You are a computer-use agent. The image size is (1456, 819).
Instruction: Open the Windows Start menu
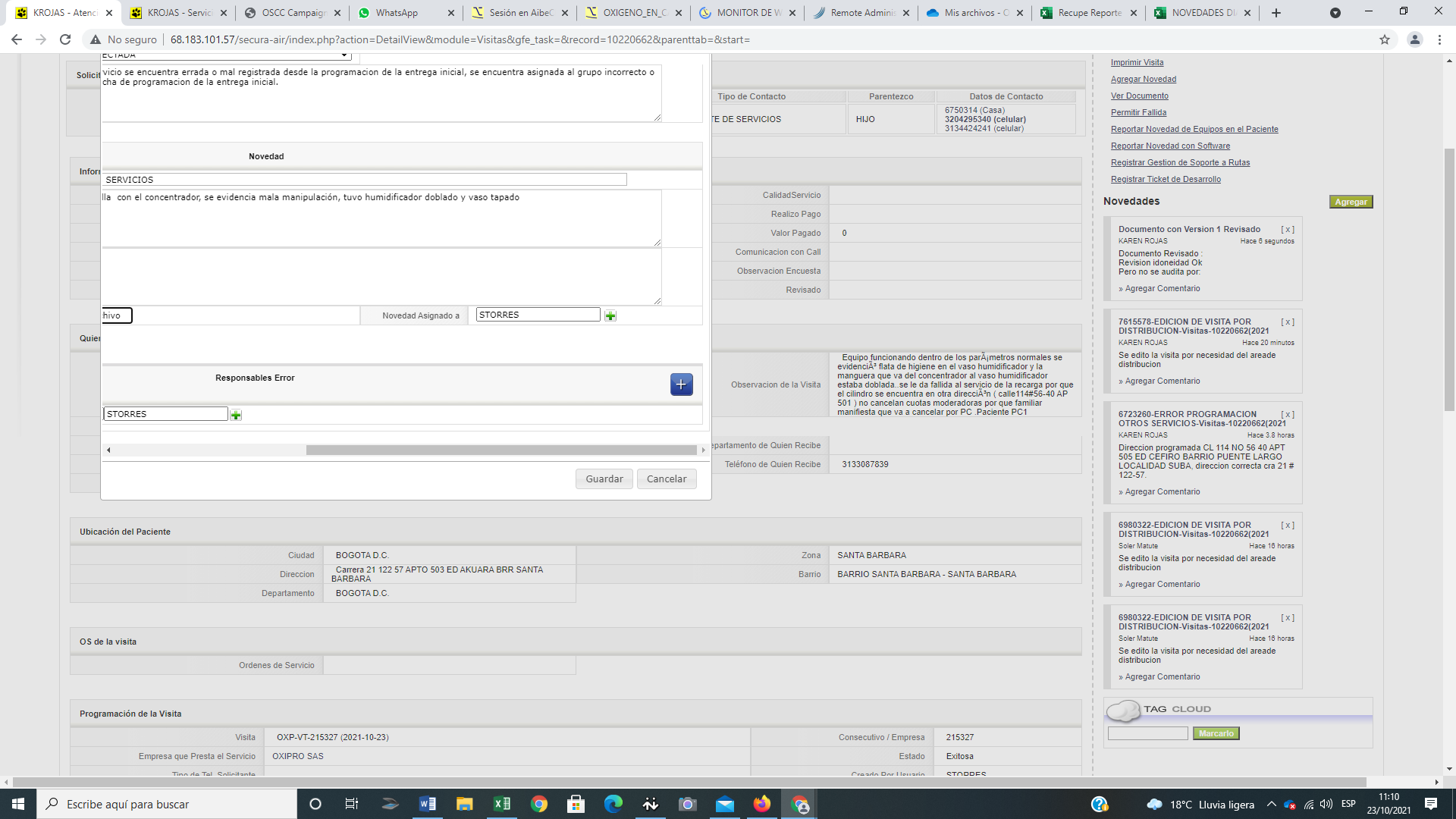click(x=18, y=804)
